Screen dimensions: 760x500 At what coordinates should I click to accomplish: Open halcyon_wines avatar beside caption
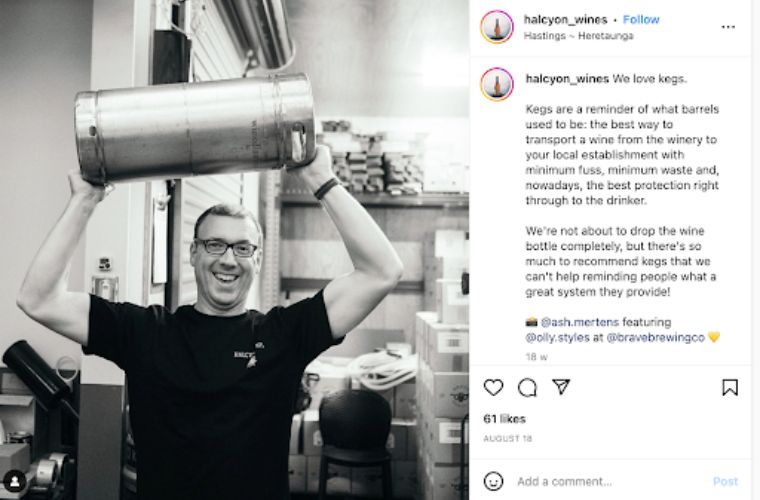coord(497,84)
